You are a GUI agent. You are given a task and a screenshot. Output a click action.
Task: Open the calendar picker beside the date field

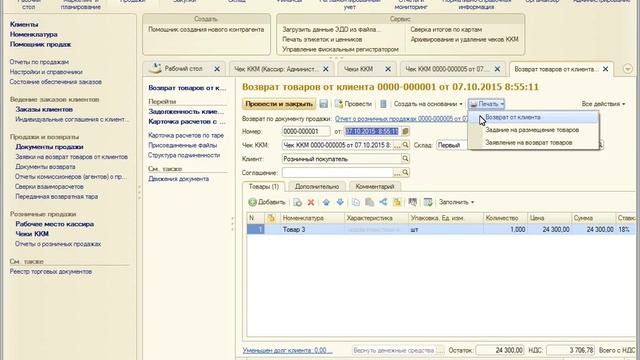click(x=405, y=131)
